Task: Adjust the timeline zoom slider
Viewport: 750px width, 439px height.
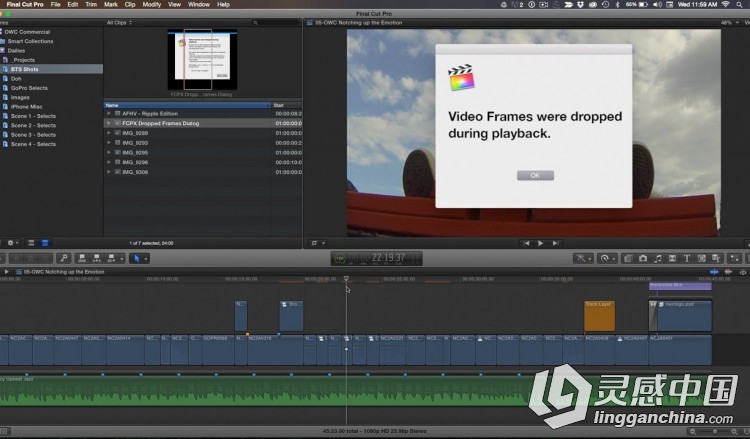Action: [x=715, y=432]
